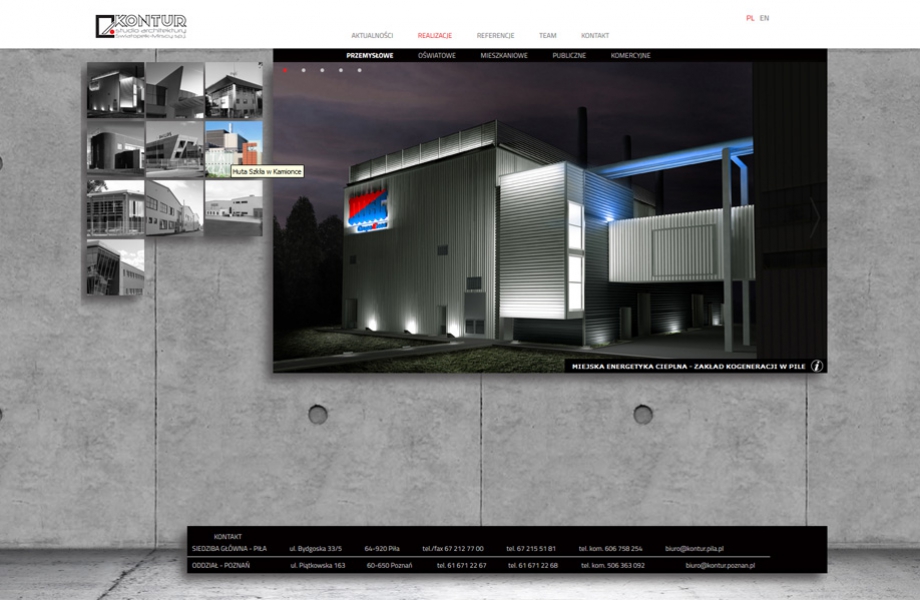The width and height of the screenshot is (920, 600).
Task: Open the Referencje page
Action: point(495,36)
